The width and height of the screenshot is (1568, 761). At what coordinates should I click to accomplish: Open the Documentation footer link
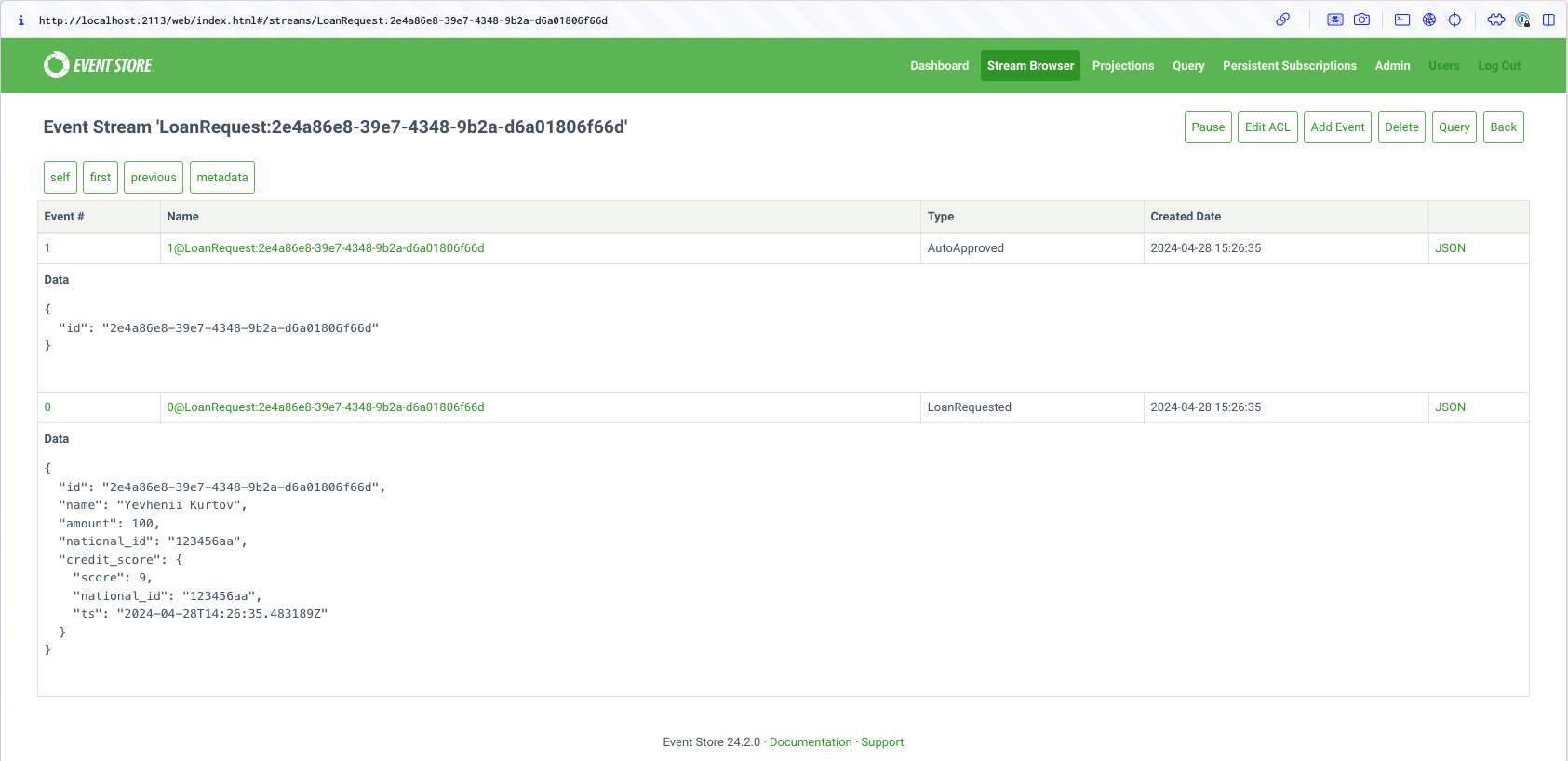coord(810,742)
